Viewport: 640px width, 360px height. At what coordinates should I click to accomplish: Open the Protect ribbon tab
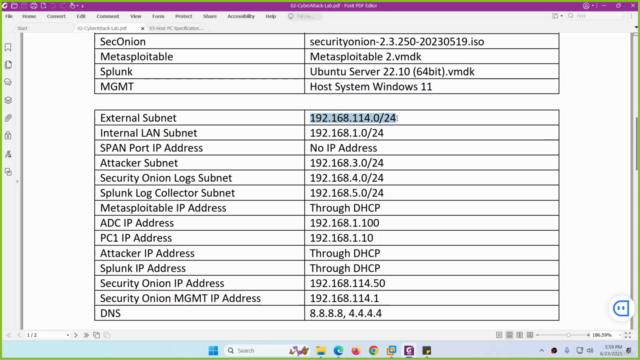(x=184, y=16)
